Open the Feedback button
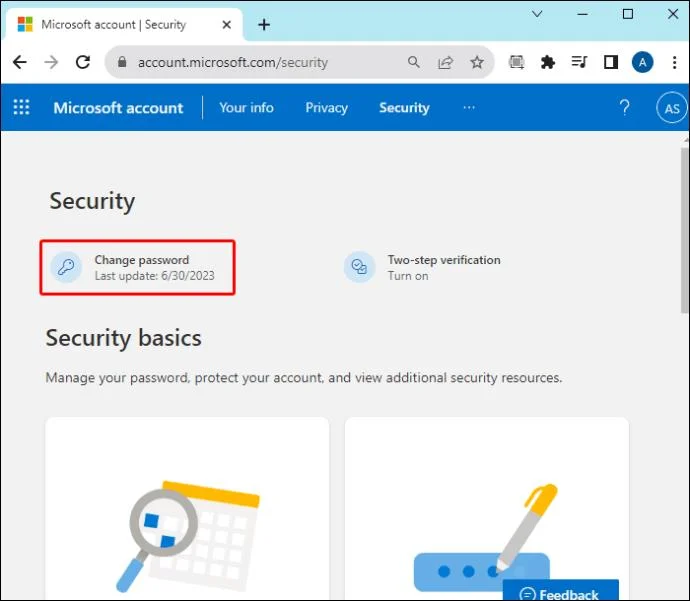This screenshot has width=690, height=601. 561,590
